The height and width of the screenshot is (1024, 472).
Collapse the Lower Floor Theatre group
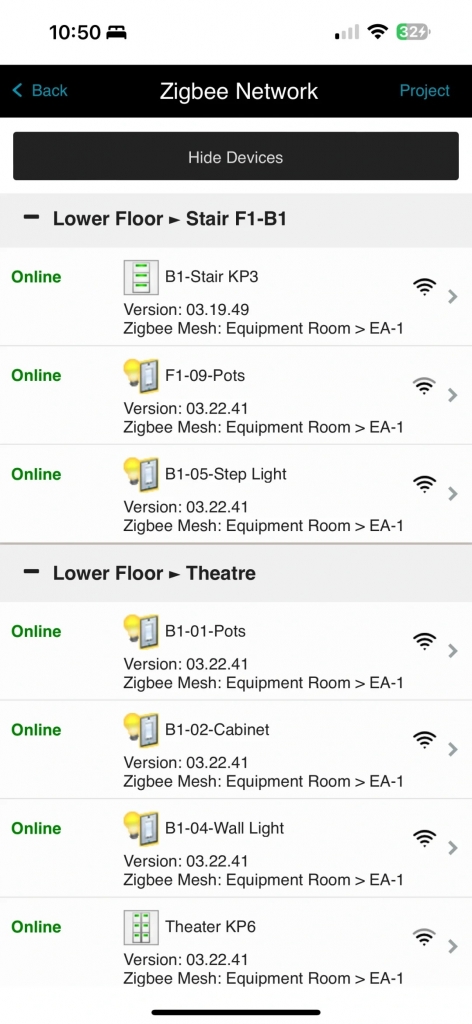point(31,572)
